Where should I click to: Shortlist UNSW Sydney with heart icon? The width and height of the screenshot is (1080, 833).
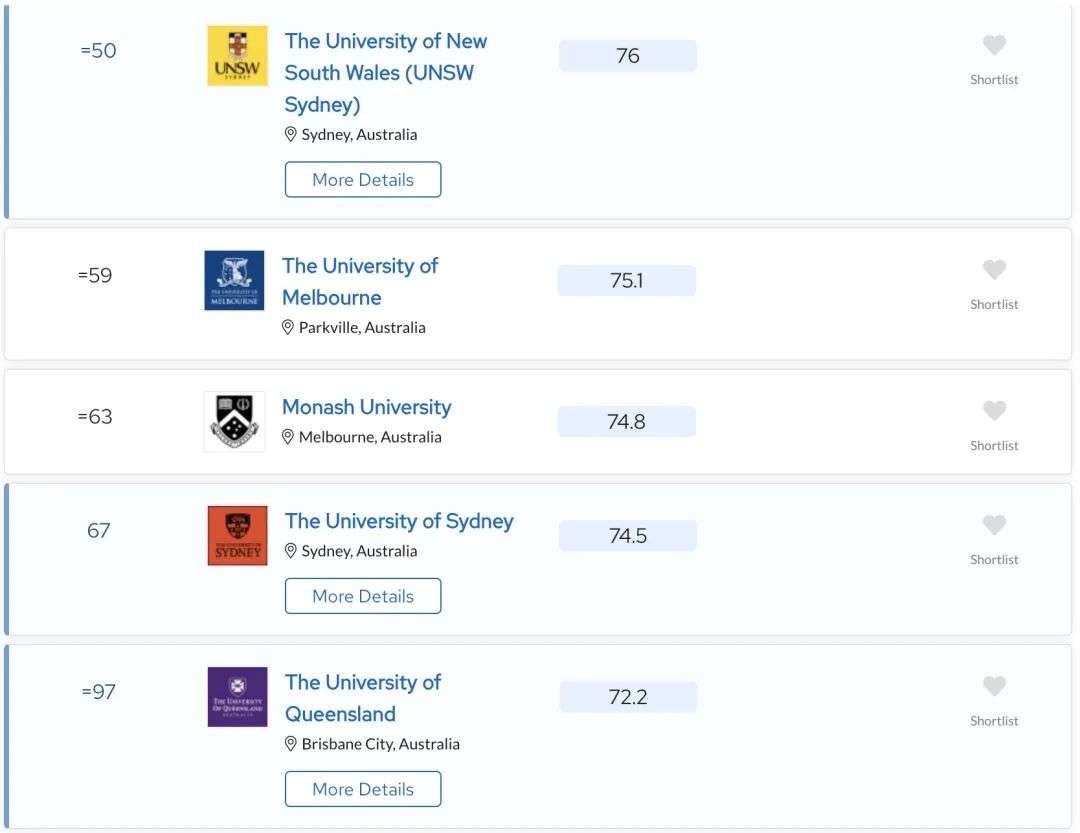[994, 45]
